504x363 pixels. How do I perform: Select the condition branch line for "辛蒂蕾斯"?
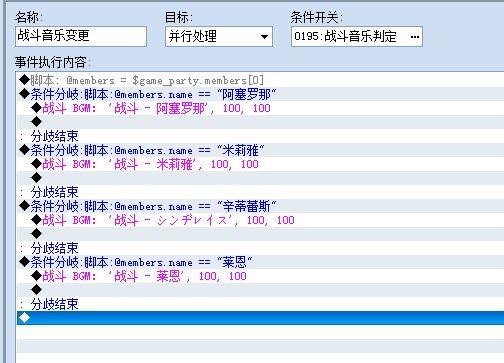click(x=261, y=206)
